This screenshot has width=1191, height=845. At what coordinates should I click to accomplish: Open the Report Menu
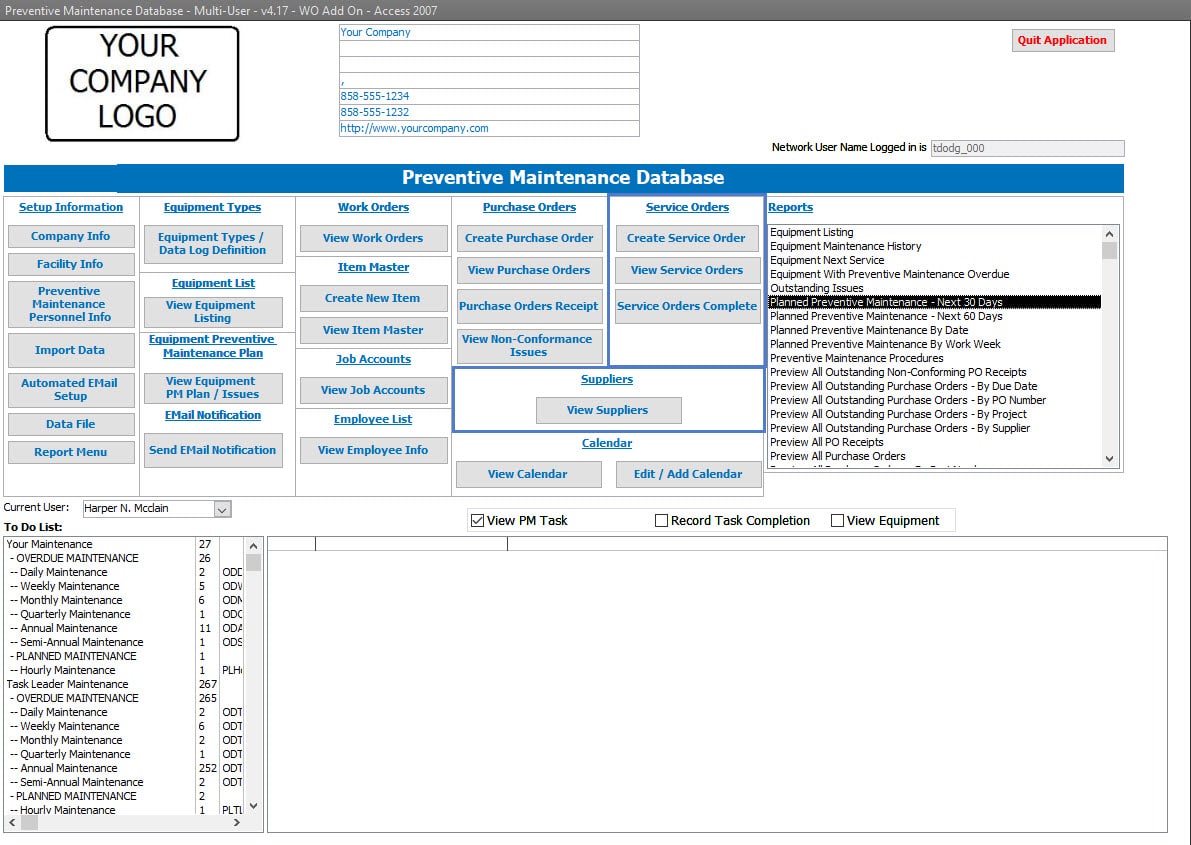tap(71, 452)
